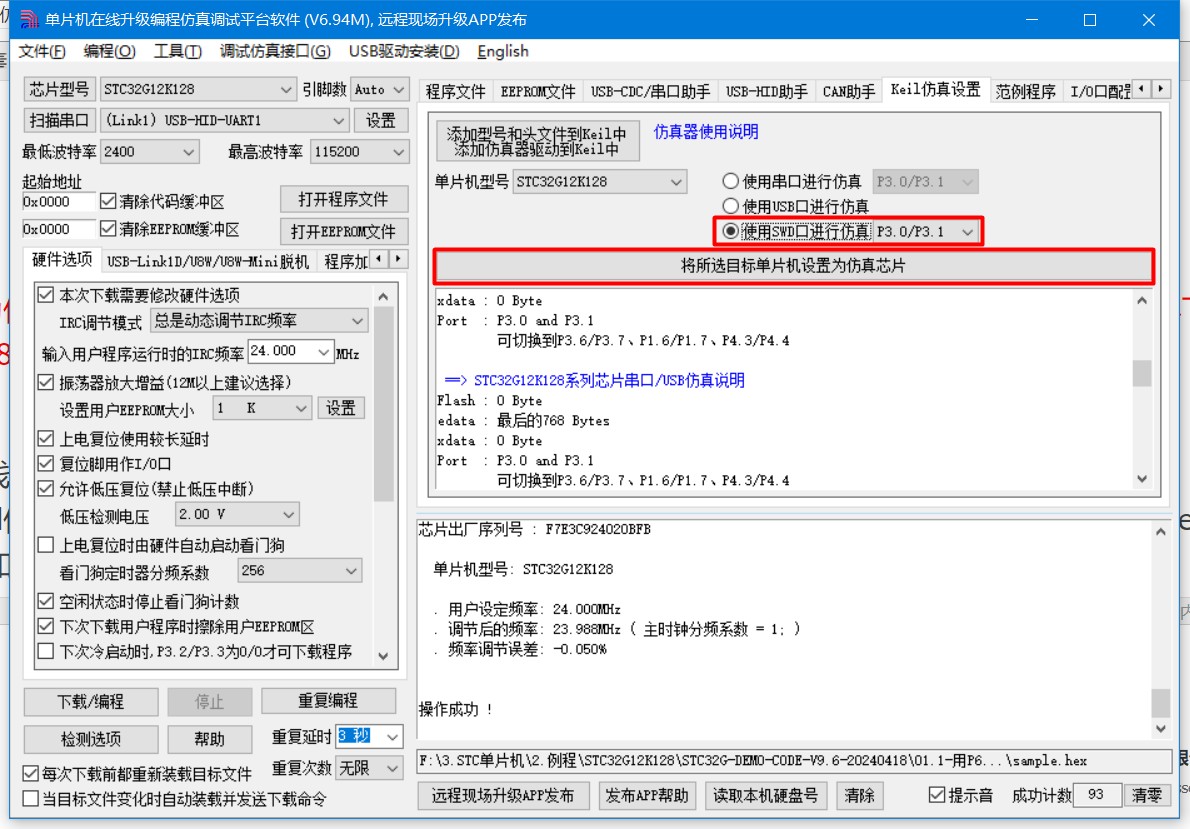Image resolution: width=1190 pixels, height=829 pixels.
Task: Open the IRC调节模式 dropdown
Action: pyautogui.click(x=260, y=320)
